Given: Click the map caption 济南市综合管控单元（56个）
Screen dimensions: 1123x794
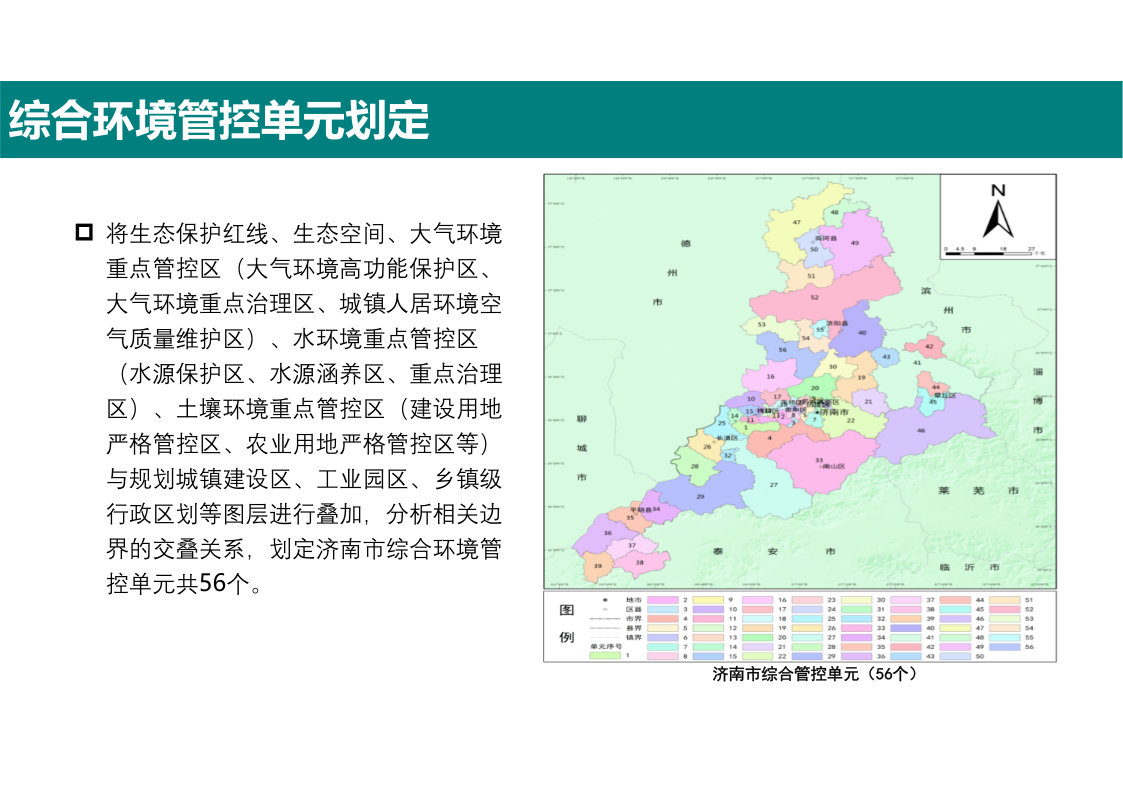Looking at the screenshot, I should tap(814, 674).
